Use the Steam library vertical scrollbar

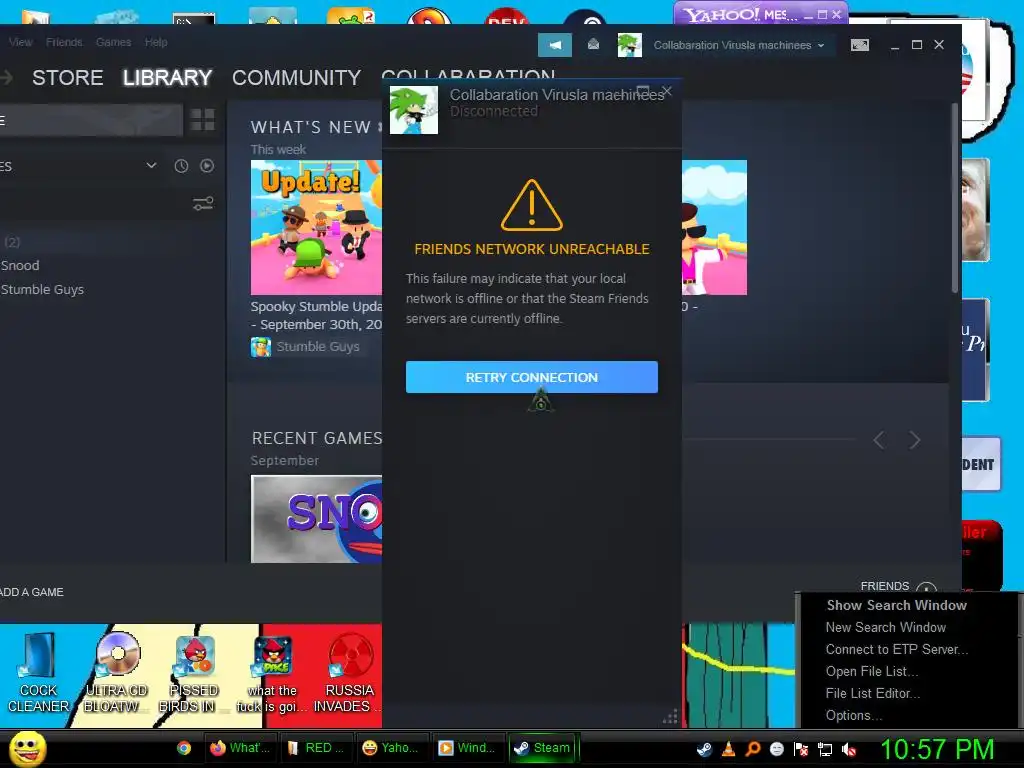(954, 196)
